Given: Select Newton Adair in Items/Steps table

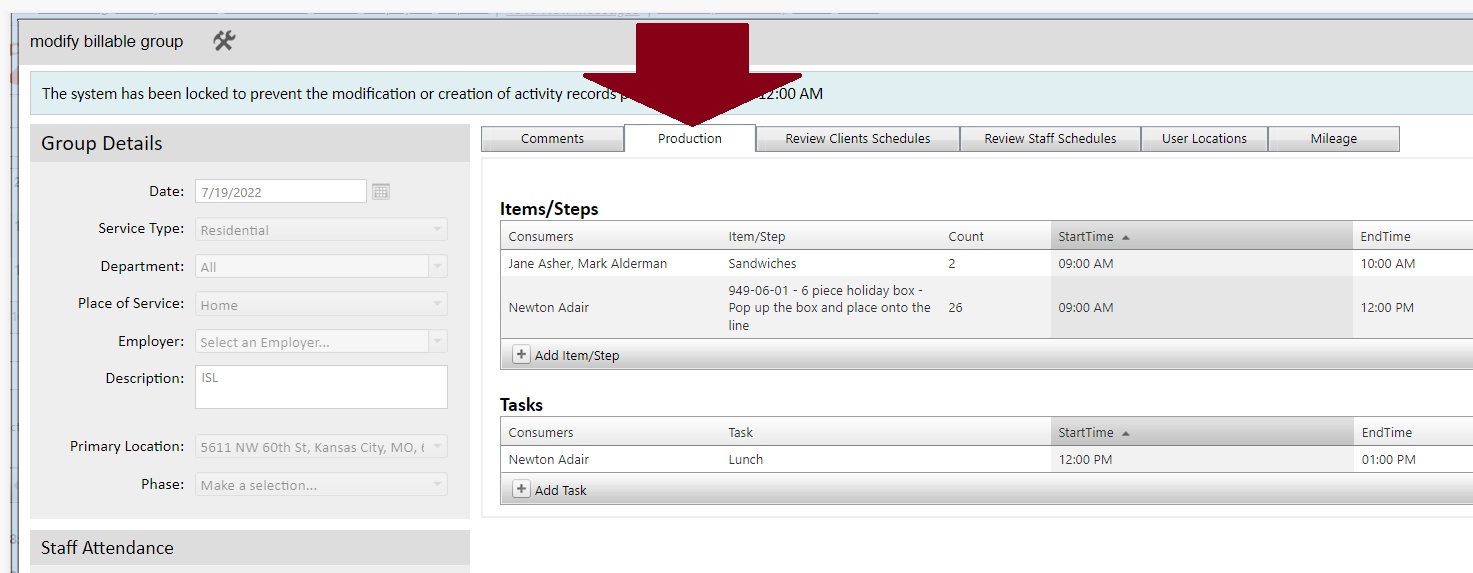Looking at the screenshot, I should click(x=549, y=307).
